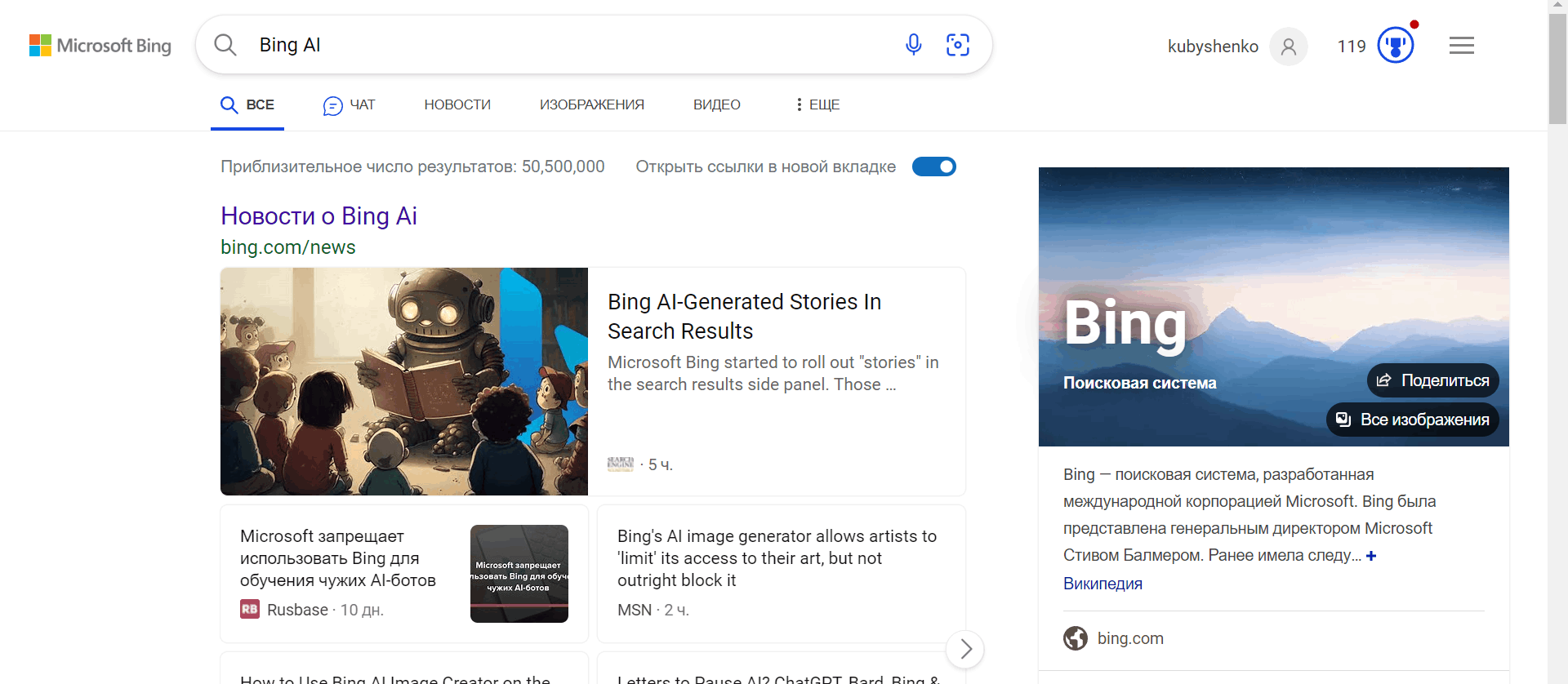The height and width of the screenshot is (684, 1568).
Task: Click the search input field with Bing AI
Action: tap(572, 45)
